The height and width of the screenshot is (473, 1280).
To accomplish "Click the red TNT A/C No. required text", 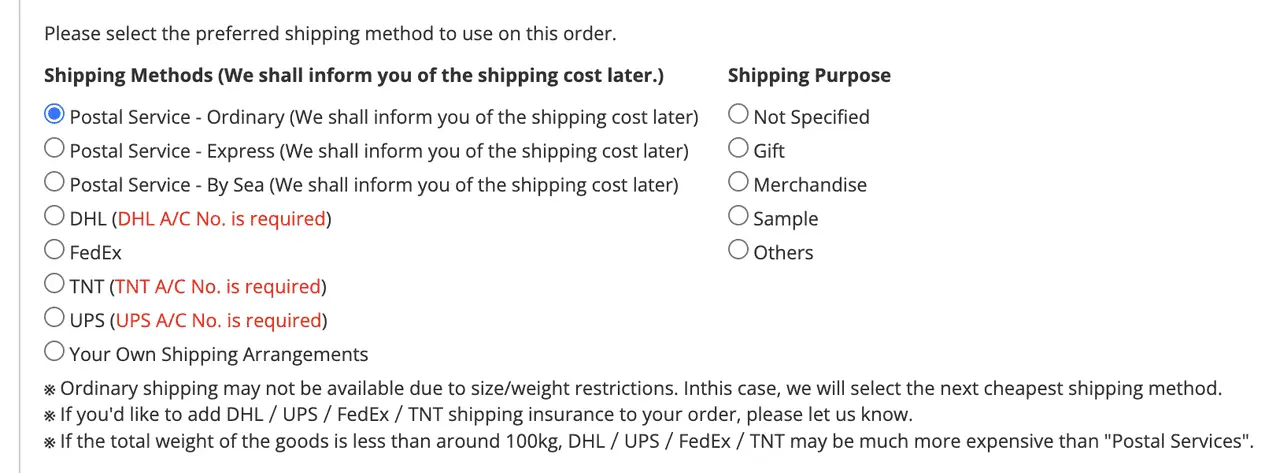I will [x=218, y=287].
